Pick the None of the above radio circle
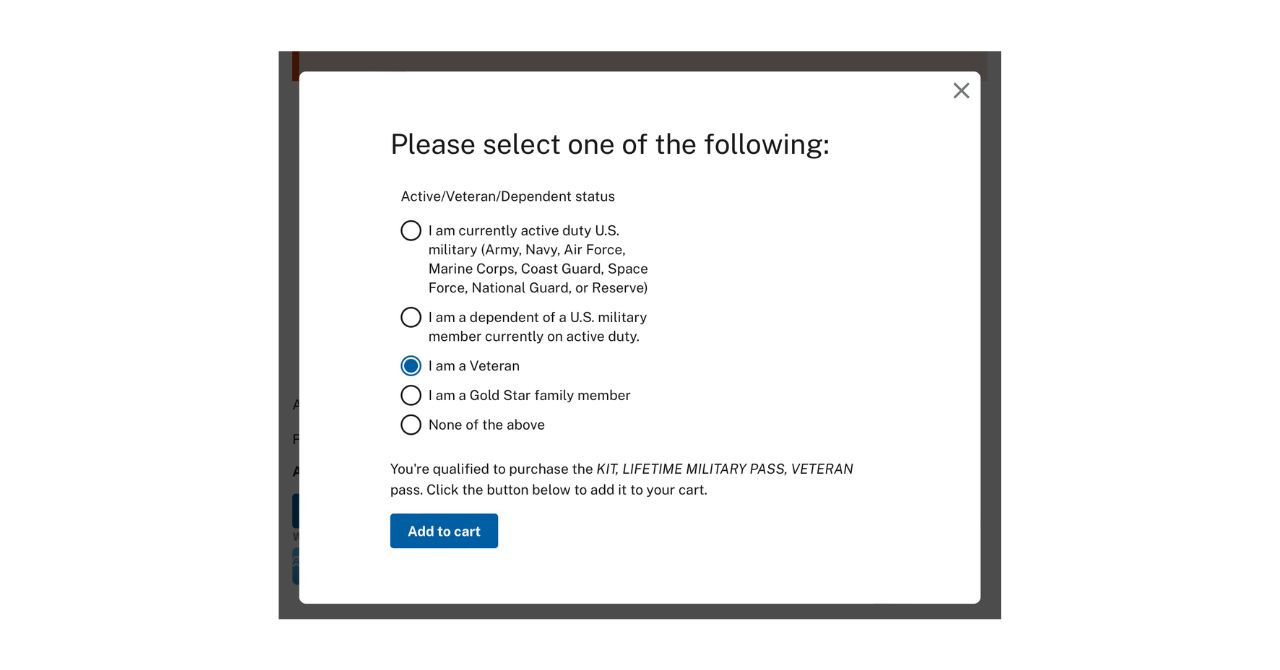 point(411,425)
